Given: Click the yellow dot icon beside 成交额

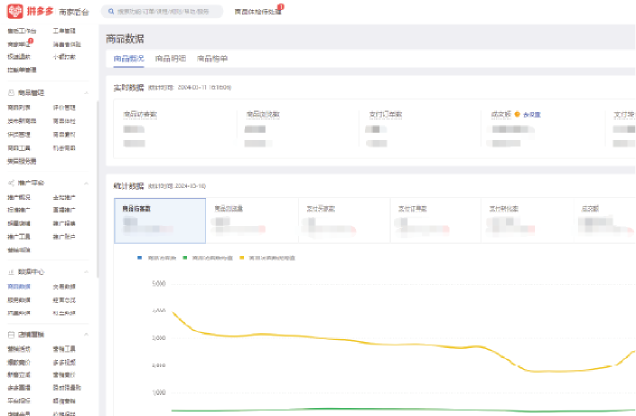Looking at the screenshot, I should pyautogui.click(x=517, y=114).
